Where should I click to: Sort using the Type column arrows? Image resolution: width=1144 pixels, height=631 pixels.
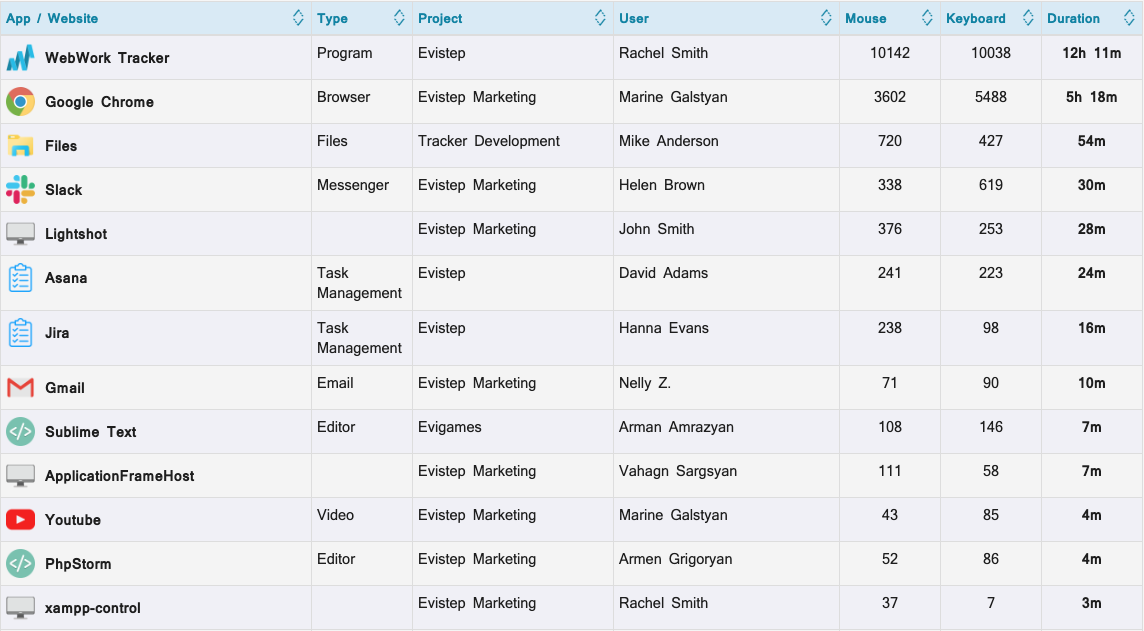coord(399,18)
